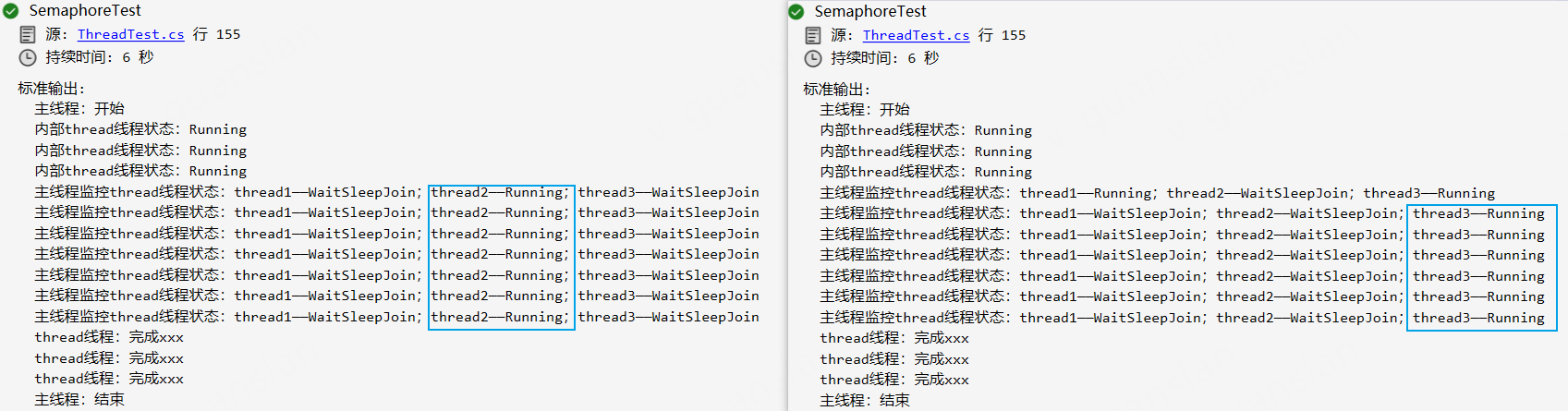Image resolution: width=1568 pixels, height=411 pixels.
Task: Click source file document icon in left panel
Action: pos(28,34)
